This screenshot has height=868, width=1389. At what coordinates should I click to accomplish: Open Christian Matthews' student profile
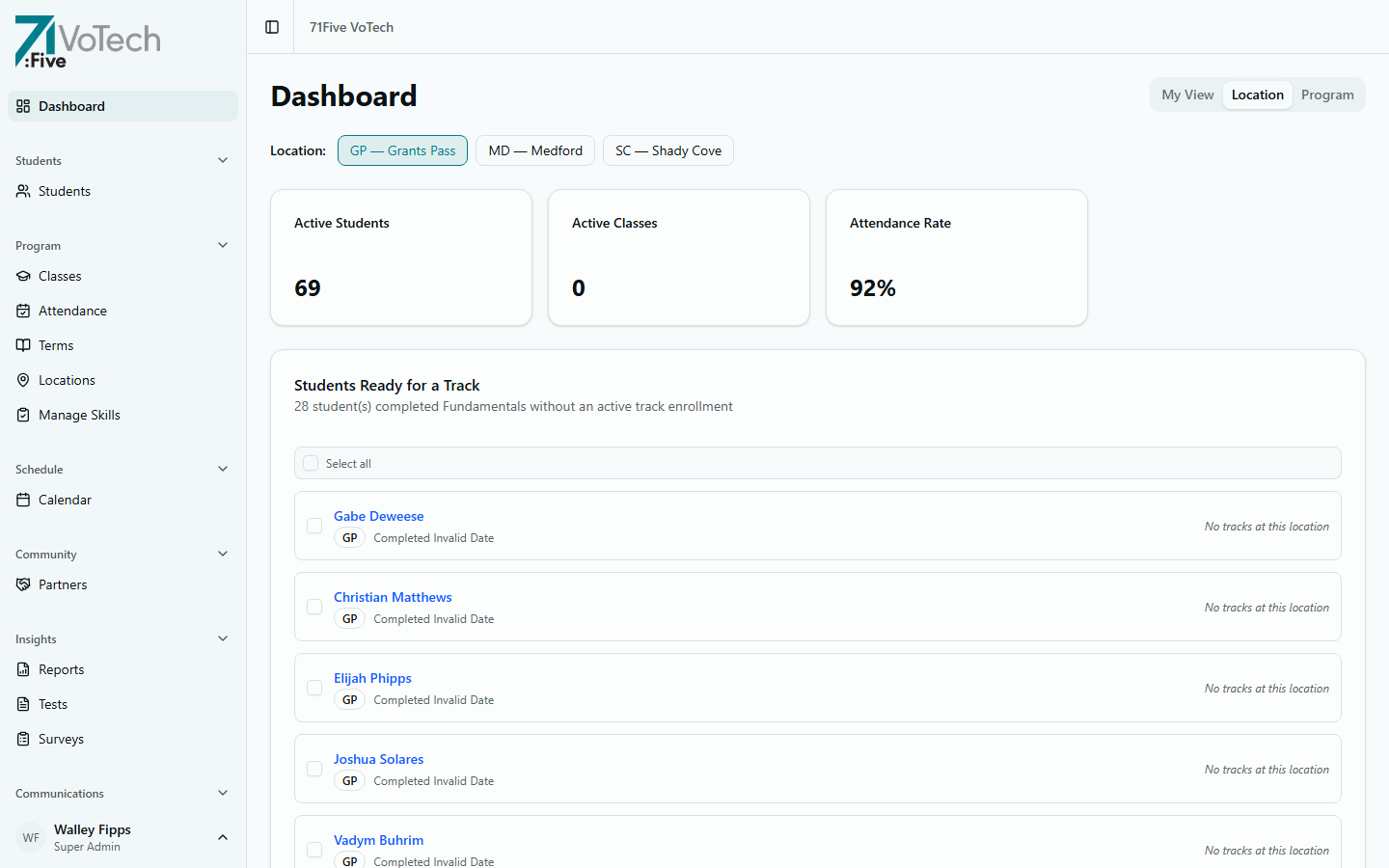[393, 597]
